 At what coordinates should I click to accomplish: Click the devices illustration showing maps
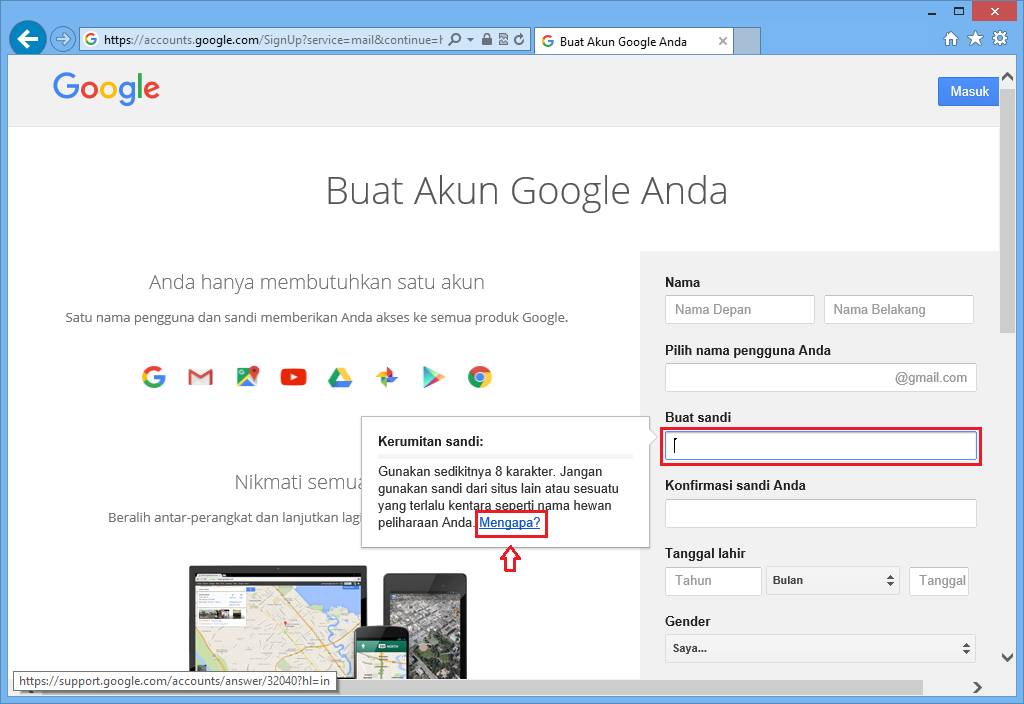point(328,623)
